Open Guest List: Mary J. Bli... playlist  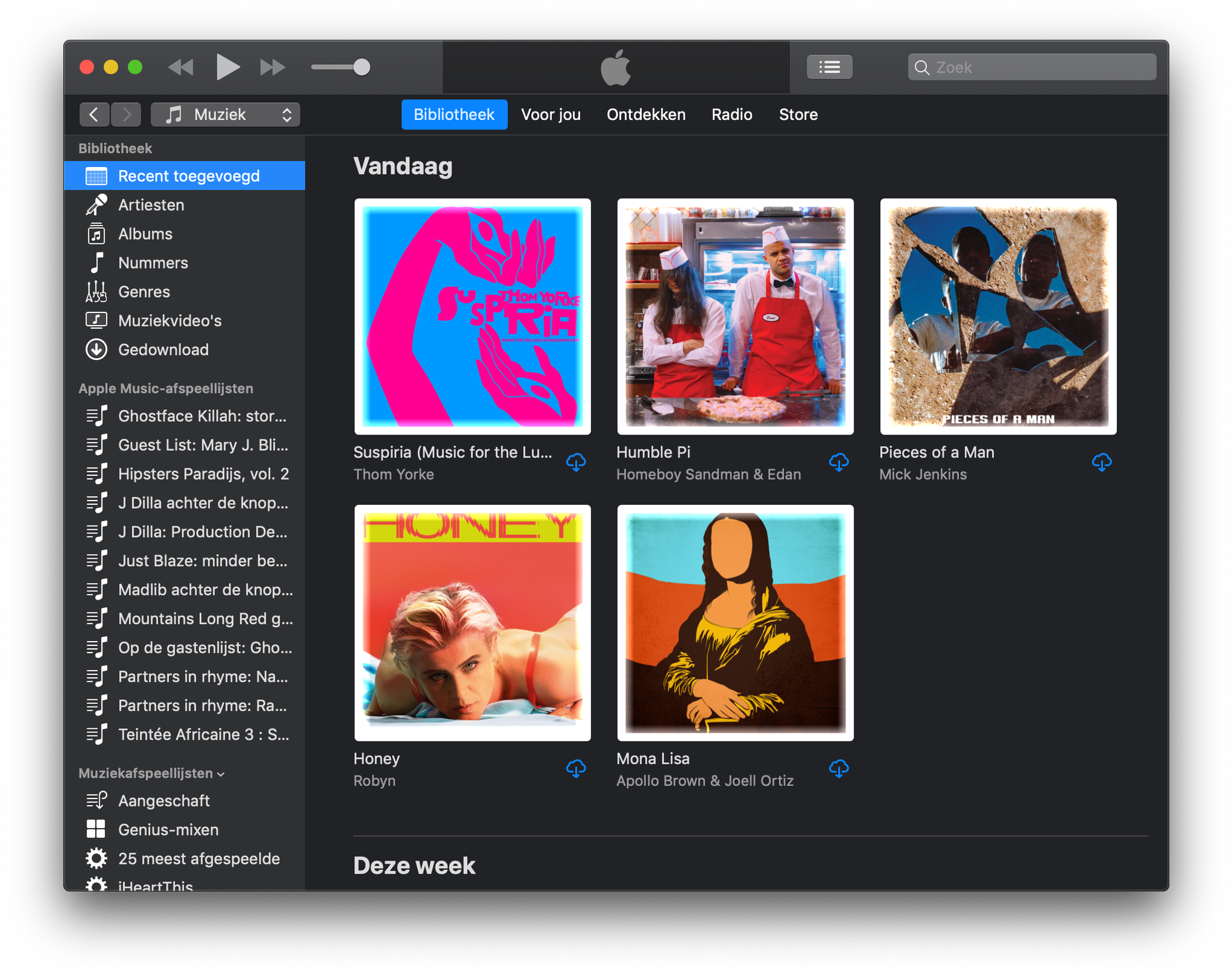coord(185,445)
